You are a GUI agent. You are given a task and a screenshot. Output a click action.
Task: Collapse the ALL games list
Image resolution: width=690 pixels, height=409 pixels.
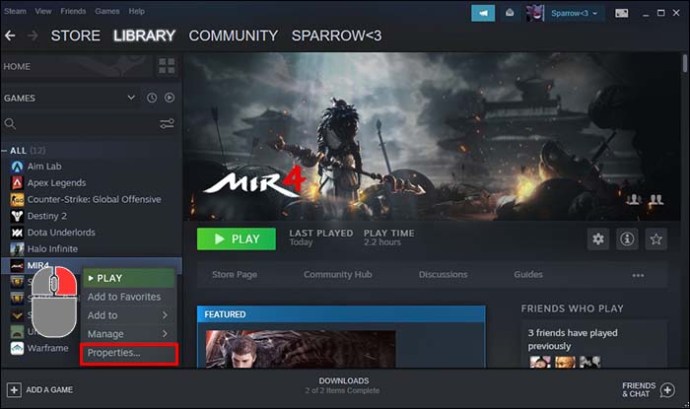[4, 151]
